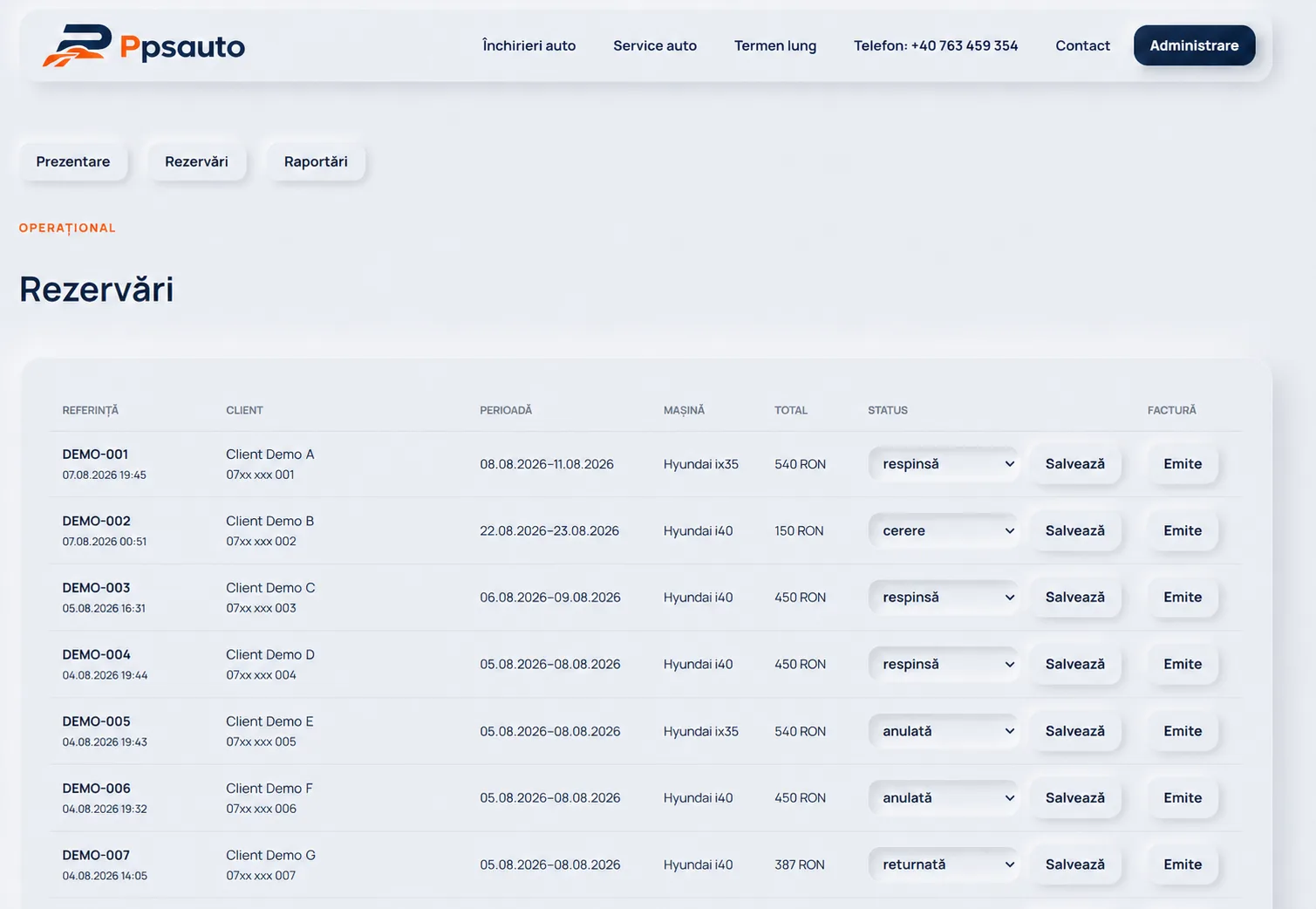Click Salvează in the DEMO-006 row
Image resolution: width=1316 pixels, height=909 pixels.
click(x=1074, y=798)
